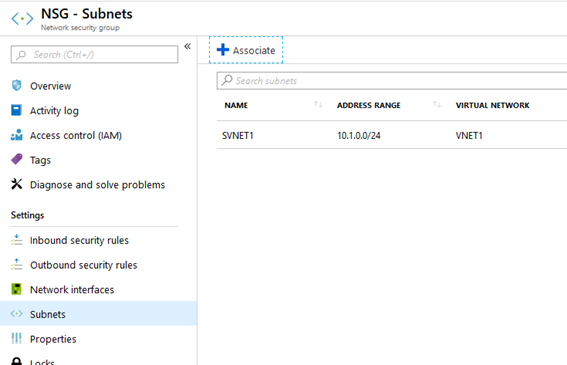Sort by the NAME column arrows
567x365 pixels.
pyautogui.click(x=318, y=105)
